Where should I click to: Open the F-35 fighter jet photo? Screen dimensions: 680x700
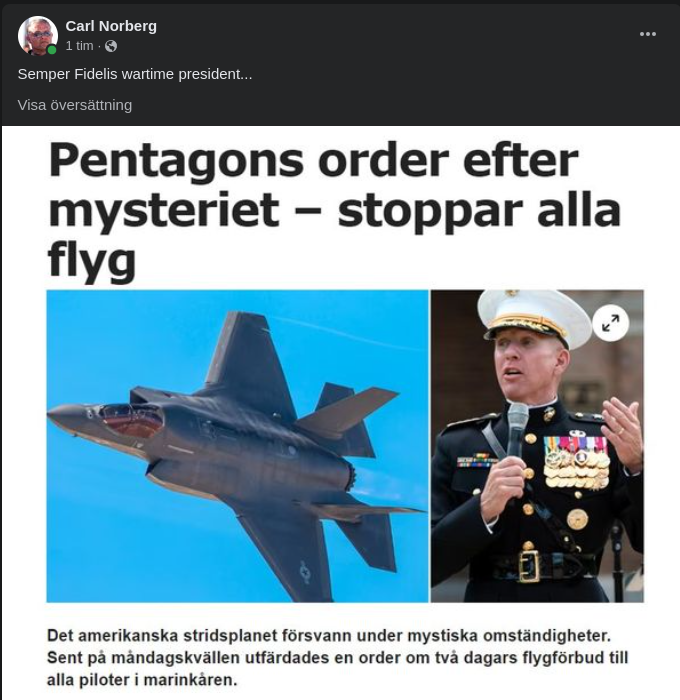coord(238,446)
